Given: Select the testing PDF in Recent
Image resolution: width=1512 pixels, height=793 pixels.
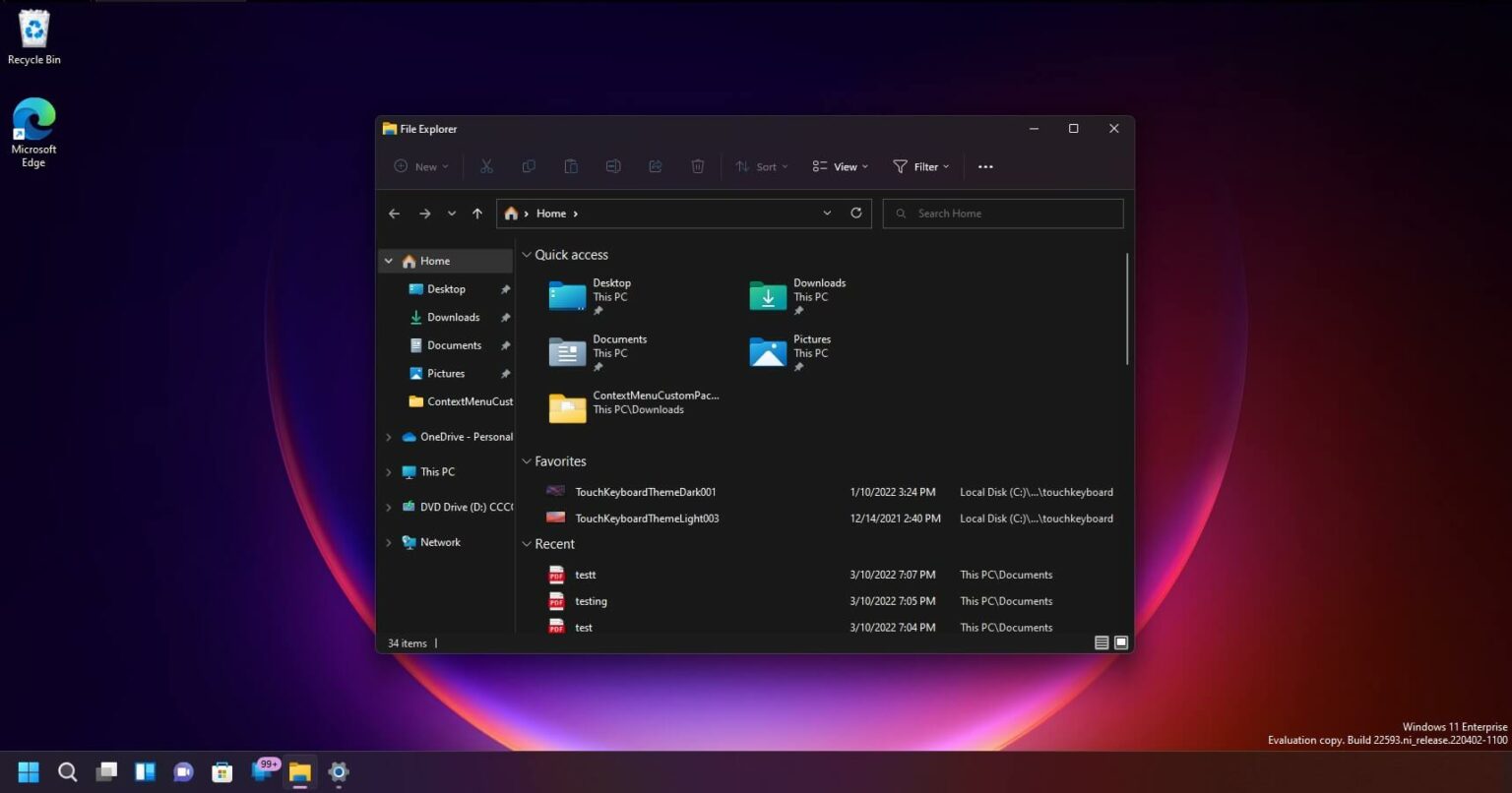Looking at the screenshot, I should point(591,601).
